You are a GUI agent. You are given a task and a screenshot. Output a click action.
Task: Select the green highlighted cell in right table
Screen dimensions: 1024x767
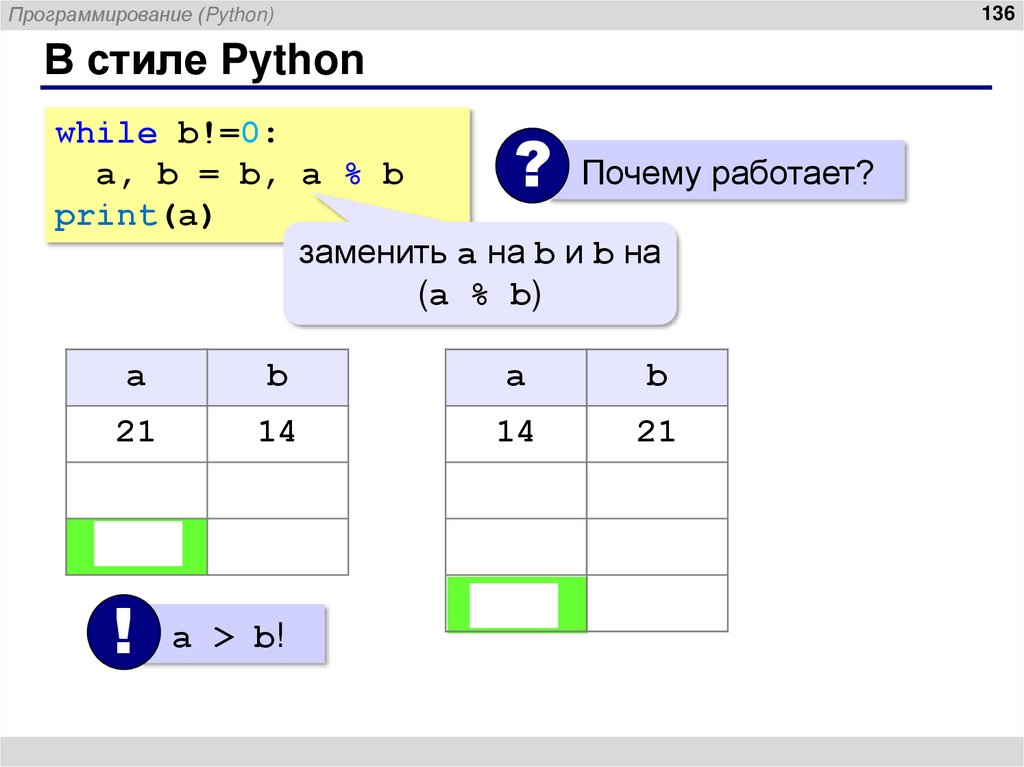coord(514,602)
